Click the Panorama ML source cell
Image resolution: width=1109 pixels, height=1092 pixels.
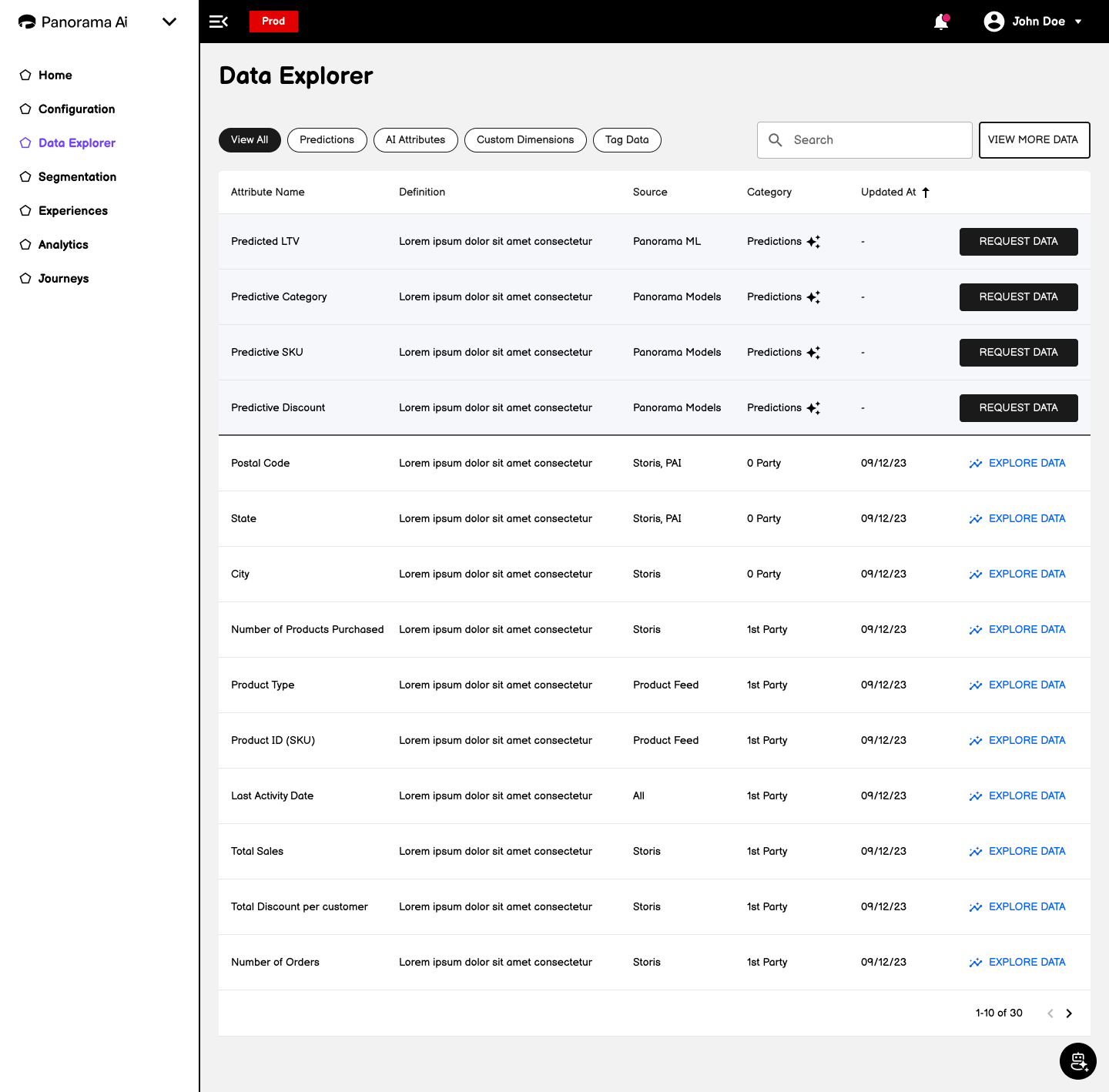pyautogui.click(x=667, y=242)
